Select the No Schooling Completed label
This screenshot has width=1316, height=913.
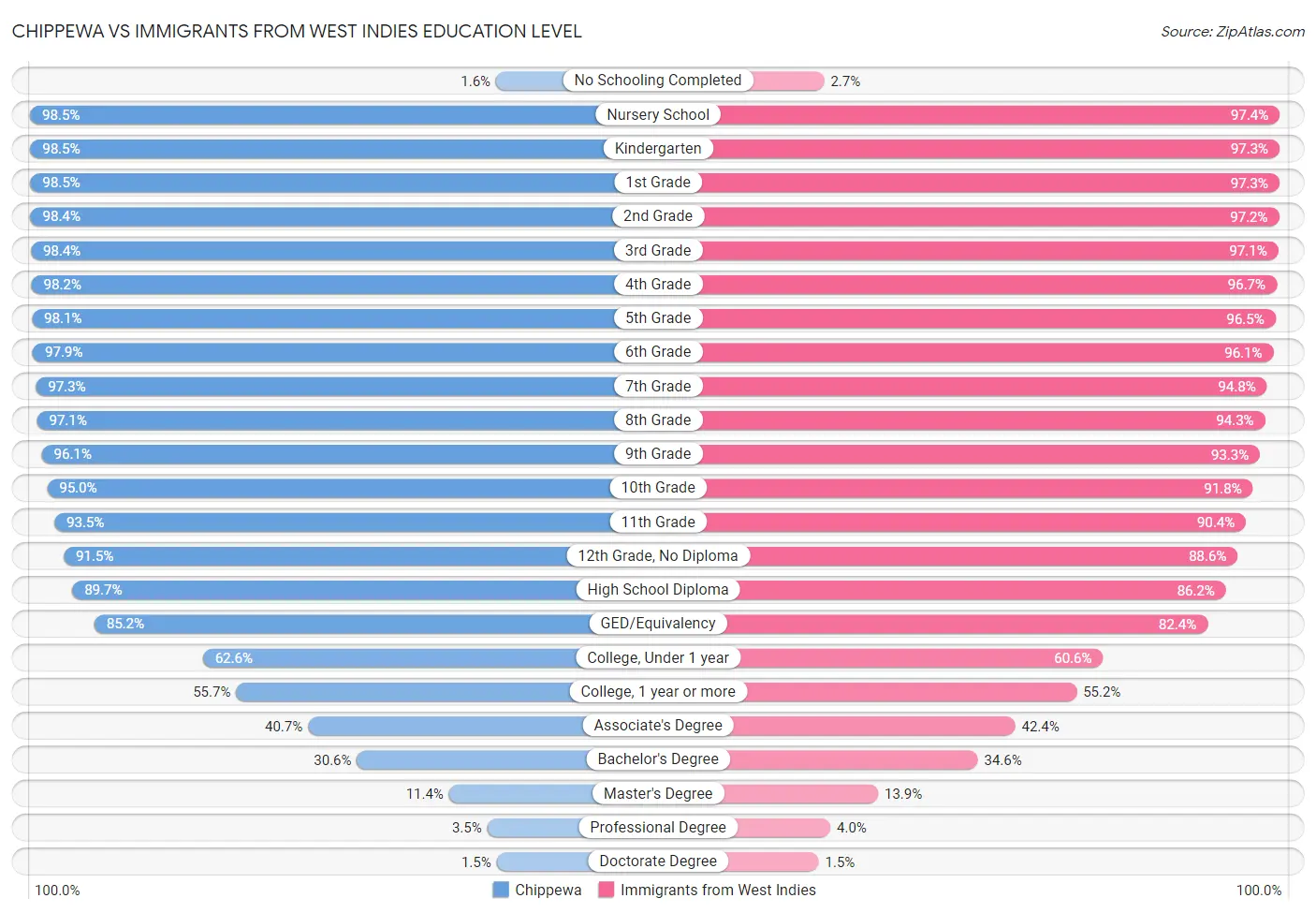[658, 81]
